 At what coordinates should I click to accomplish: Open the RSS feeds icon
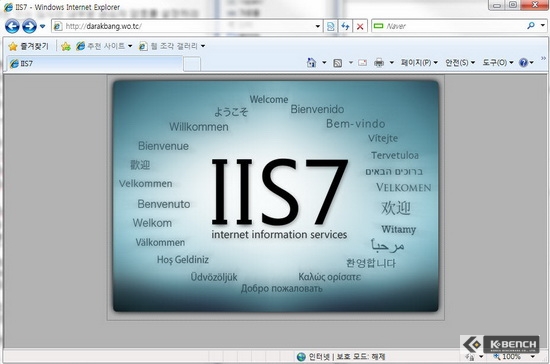(x=337, y=63)
